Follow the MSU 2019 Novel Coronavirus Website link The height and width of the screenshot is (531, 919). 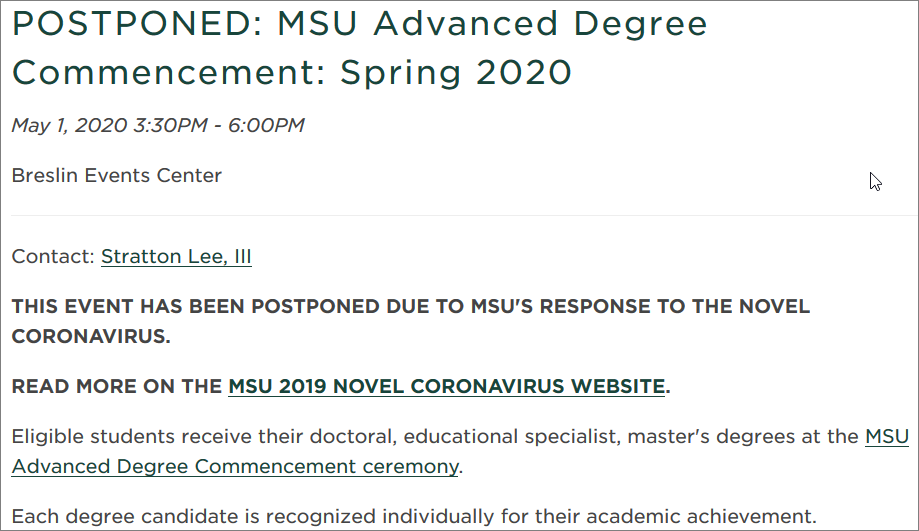coord(446,386)
